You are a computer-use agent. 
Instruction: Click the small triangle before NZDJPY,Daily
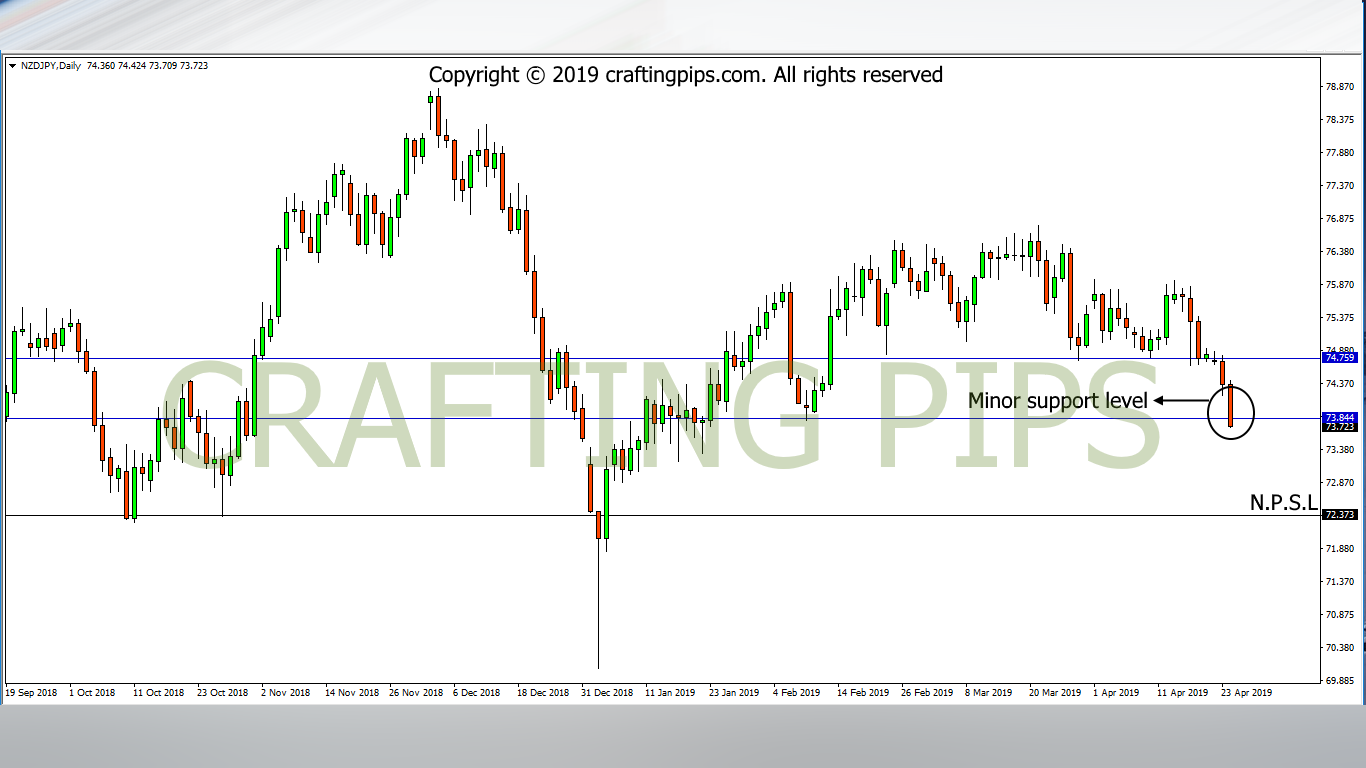pos(12,66)
